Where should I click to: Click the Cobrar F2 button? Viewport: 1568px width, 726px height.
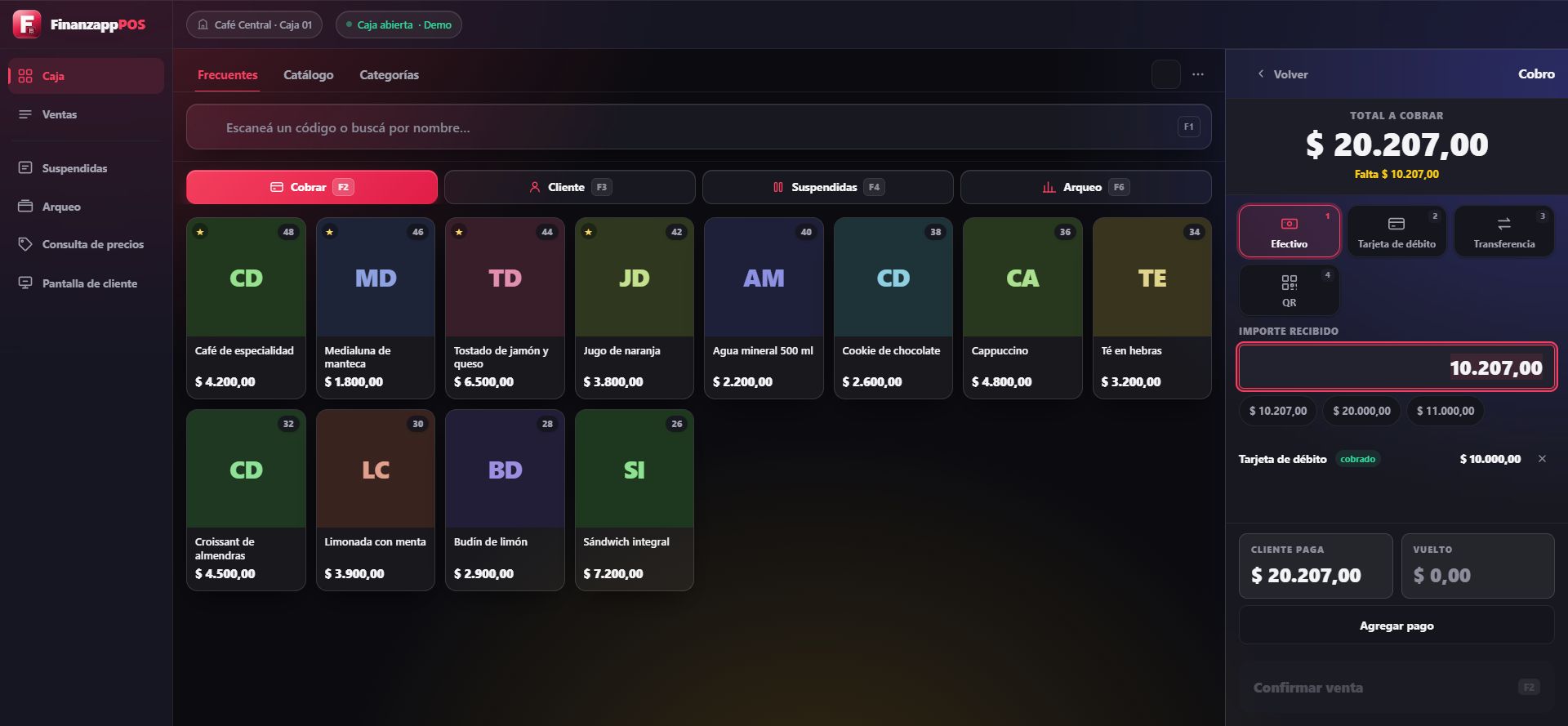pos(312,187)
